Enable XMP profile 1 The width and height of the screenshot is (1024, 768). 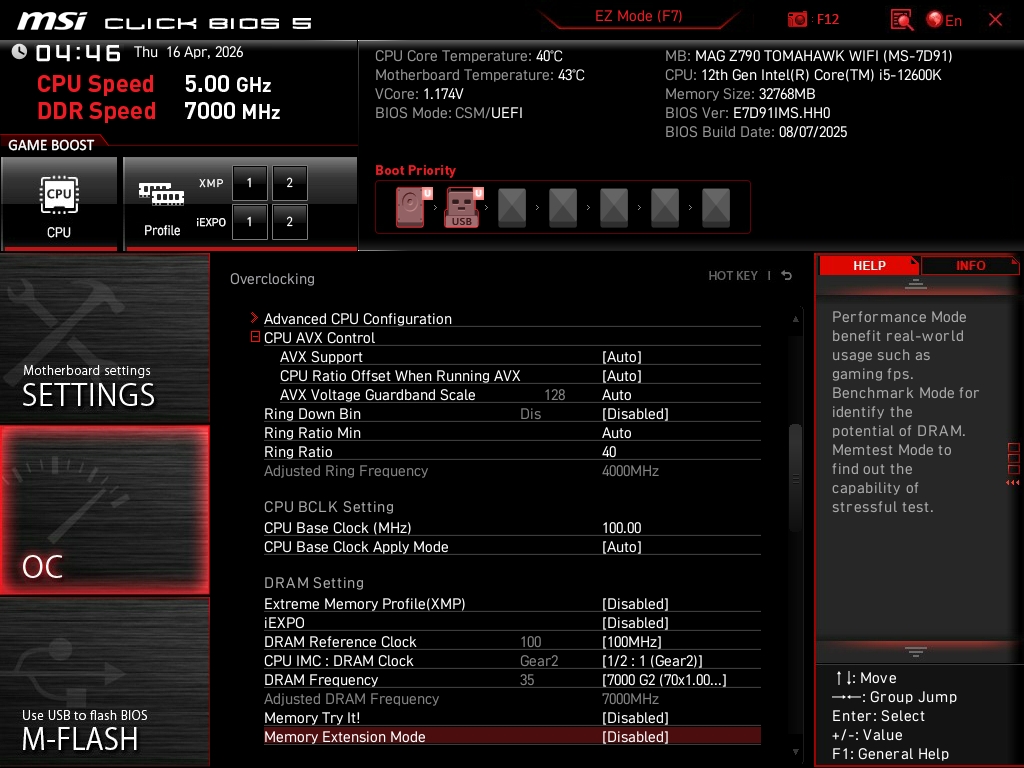[x=249, y=183]
